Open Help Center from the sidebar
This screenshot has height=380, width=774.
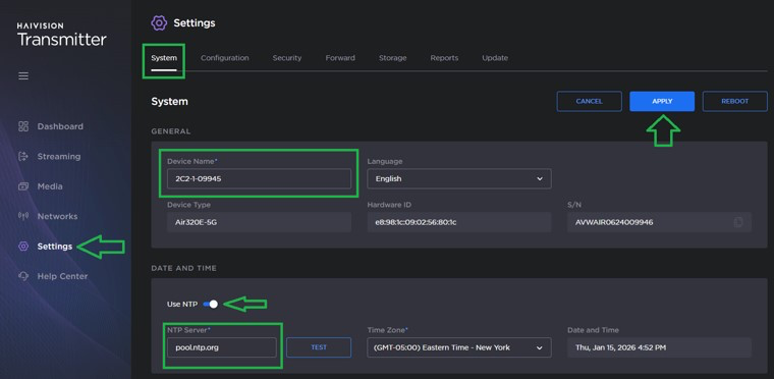pyautogui.click(x=63, y=276)
